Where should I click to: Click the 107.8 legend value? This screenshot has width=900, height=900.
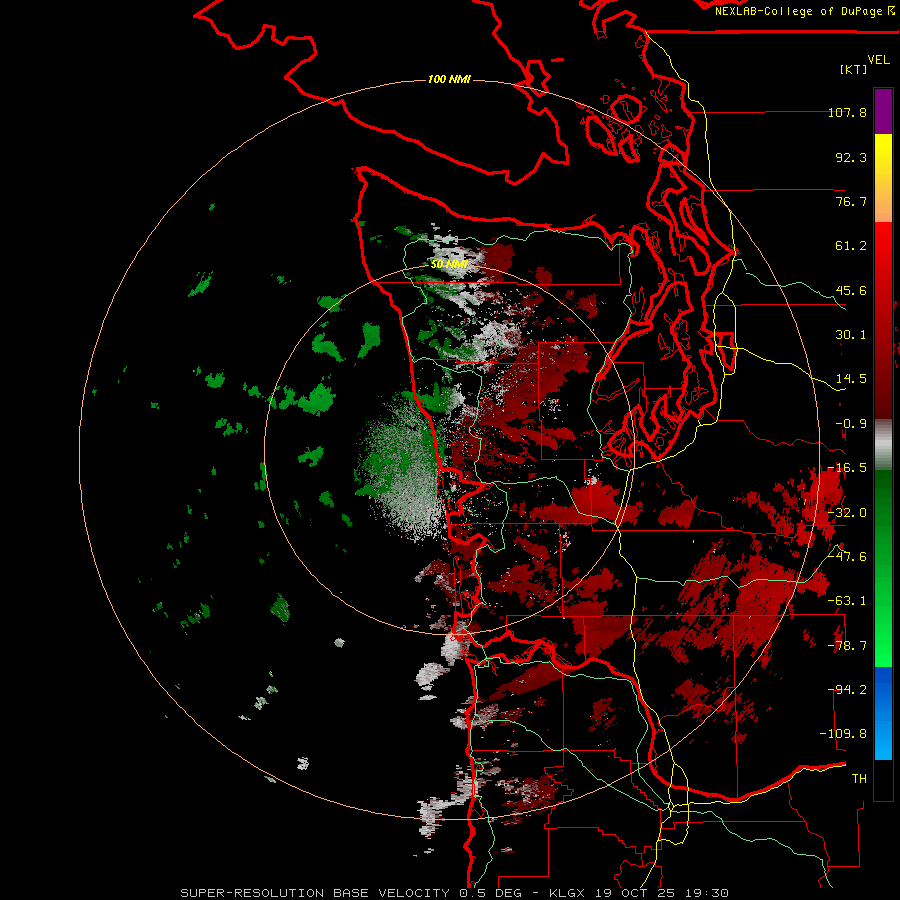tap(847, 112)
